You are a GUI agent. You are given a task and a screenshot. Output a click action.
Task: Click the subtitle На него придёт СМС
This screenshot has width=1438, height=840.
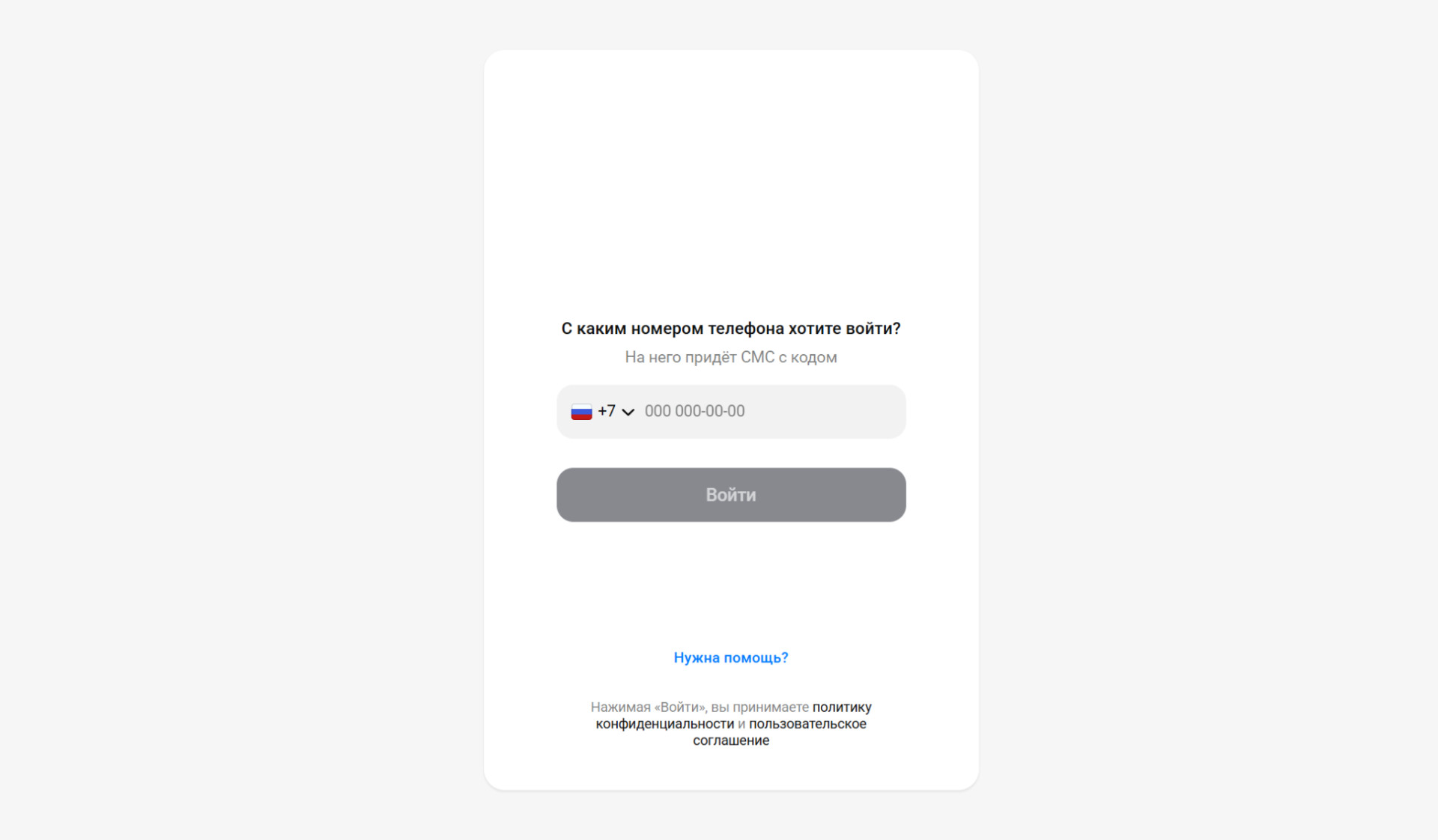coord(731,357)
